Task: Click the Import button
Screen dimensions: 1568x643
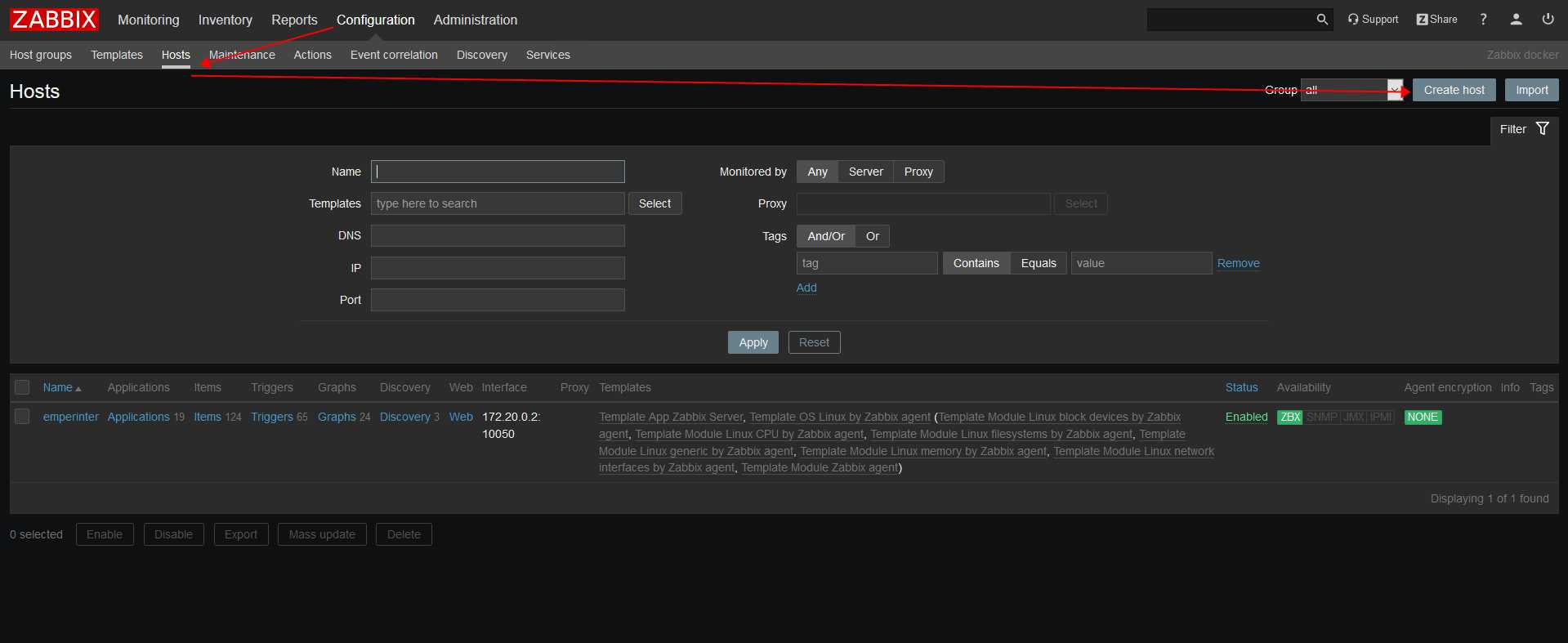Action: tap(1532, 90)
